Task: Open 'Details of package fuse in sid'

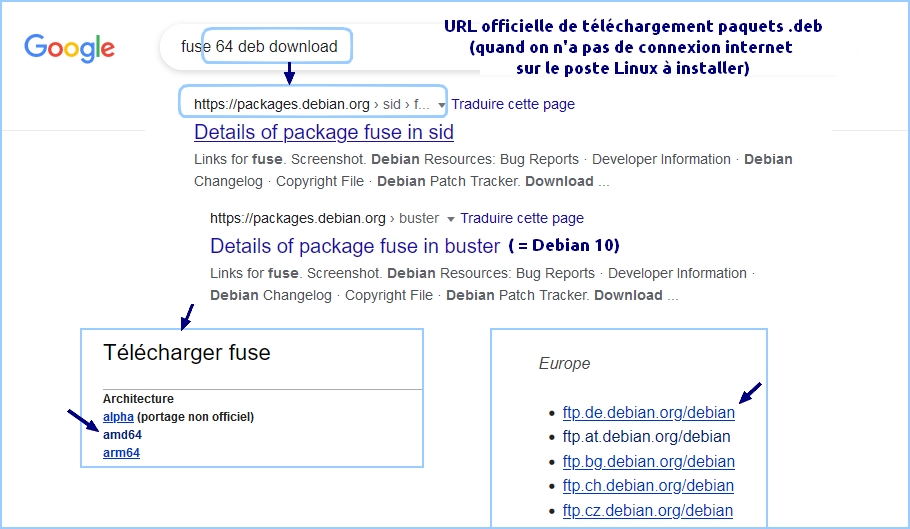Action: (323, 132)
